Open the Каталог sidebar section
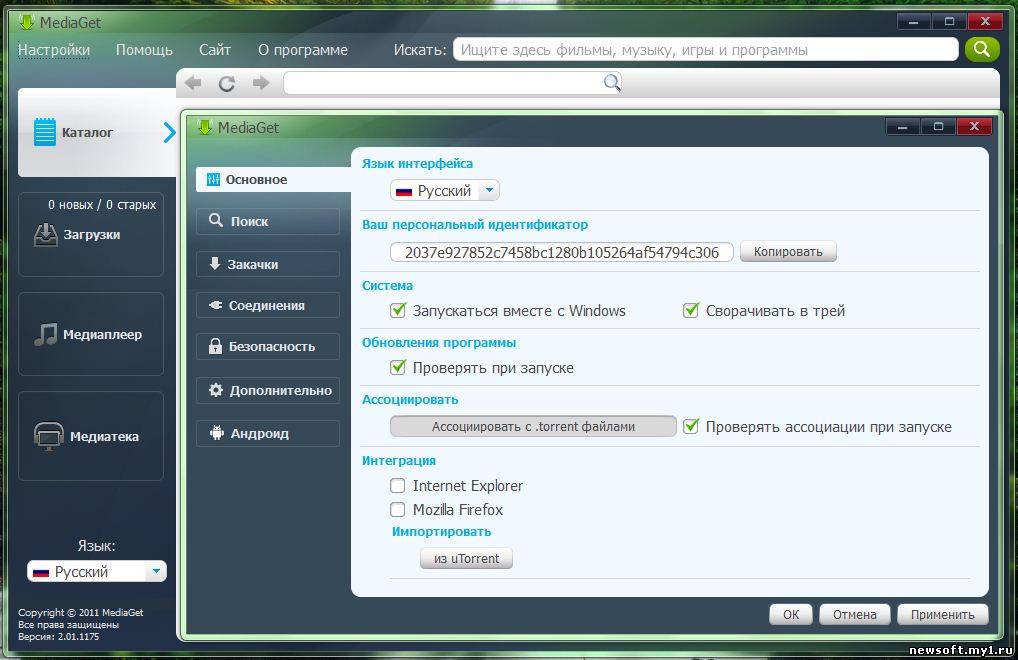The image size is (1018, 660). 97,132
